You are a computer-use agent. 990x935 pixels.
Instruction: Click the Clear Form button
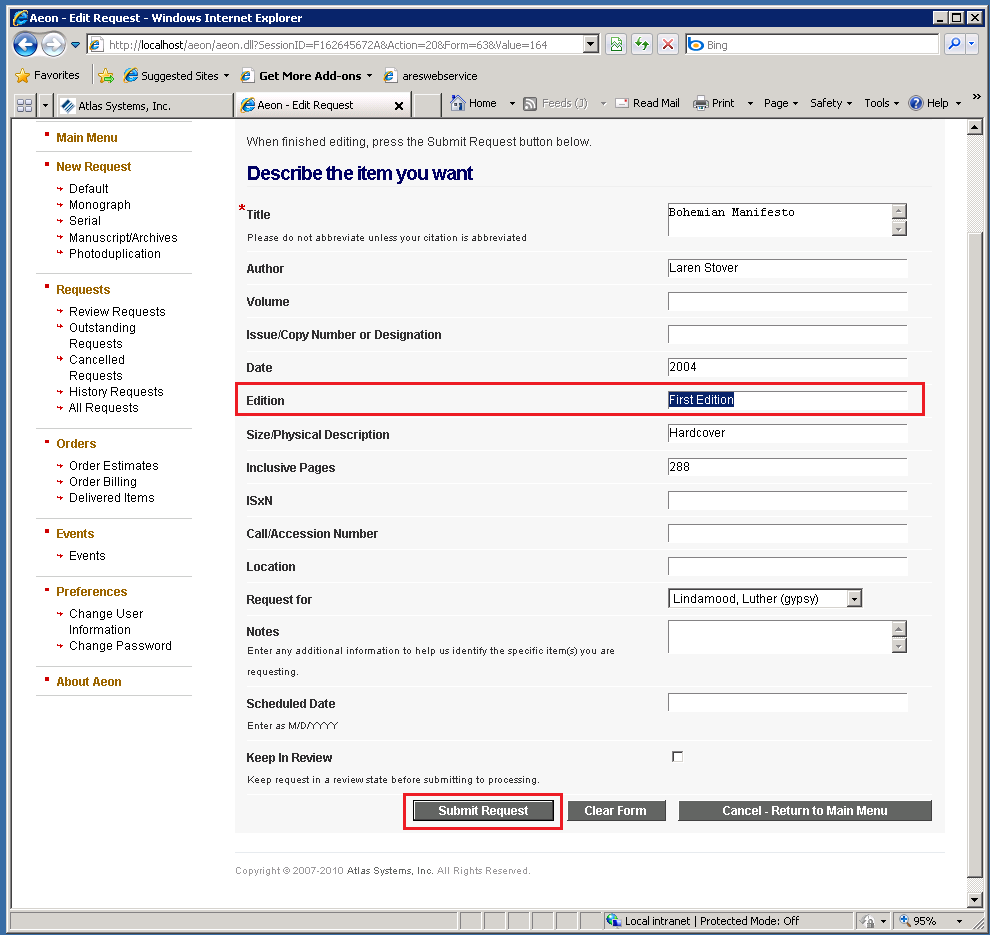616,811
